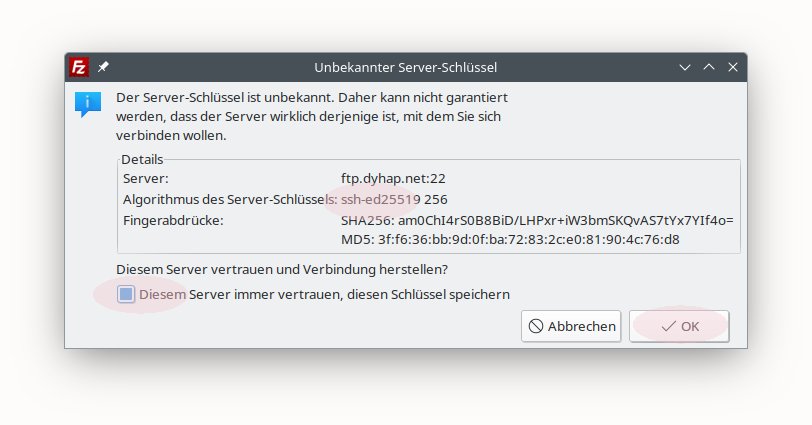Click the Algorithmus des Server-Schlüssels label

(230, 199)
